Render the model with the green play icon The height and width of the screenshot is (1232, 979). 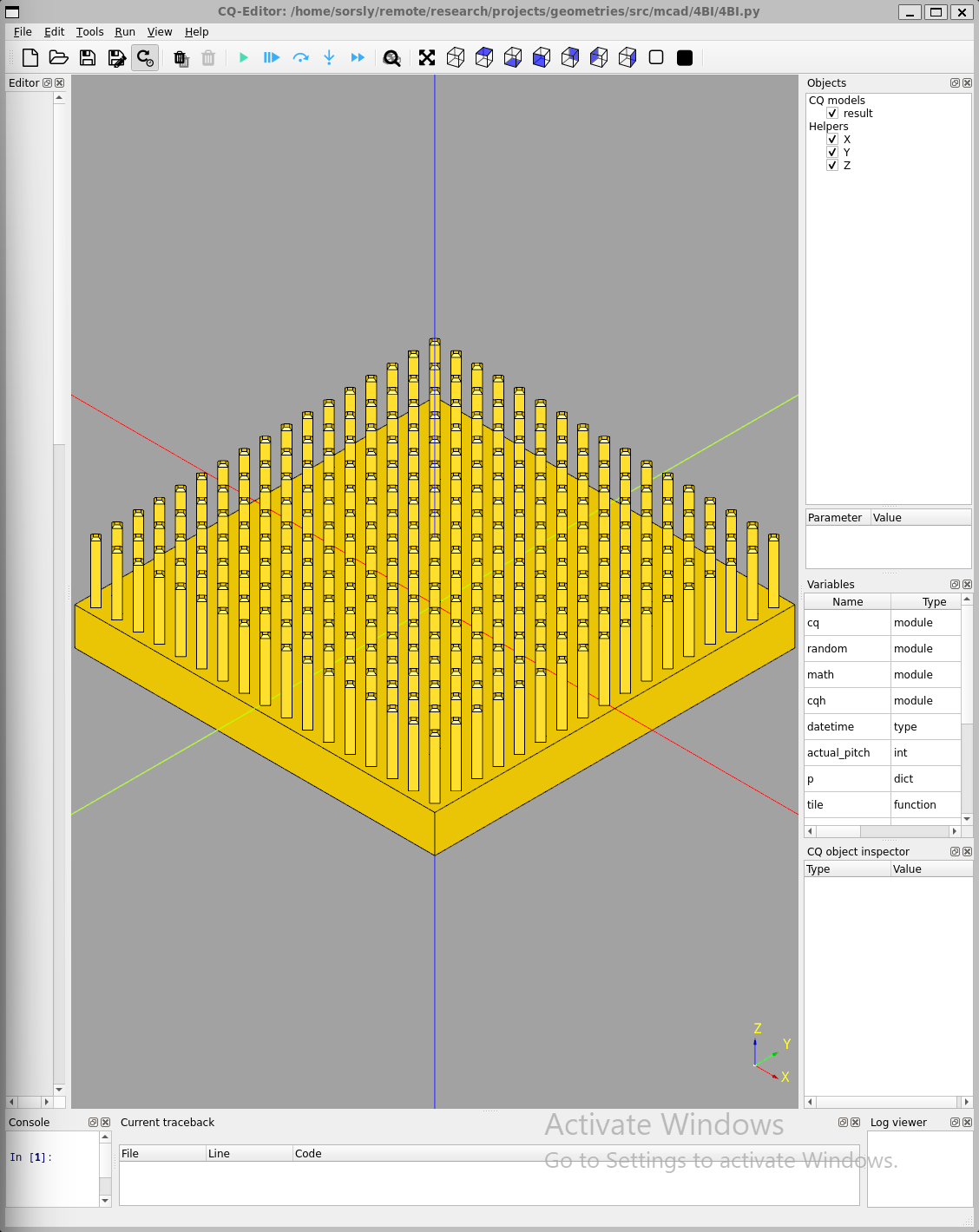(244, 58)
